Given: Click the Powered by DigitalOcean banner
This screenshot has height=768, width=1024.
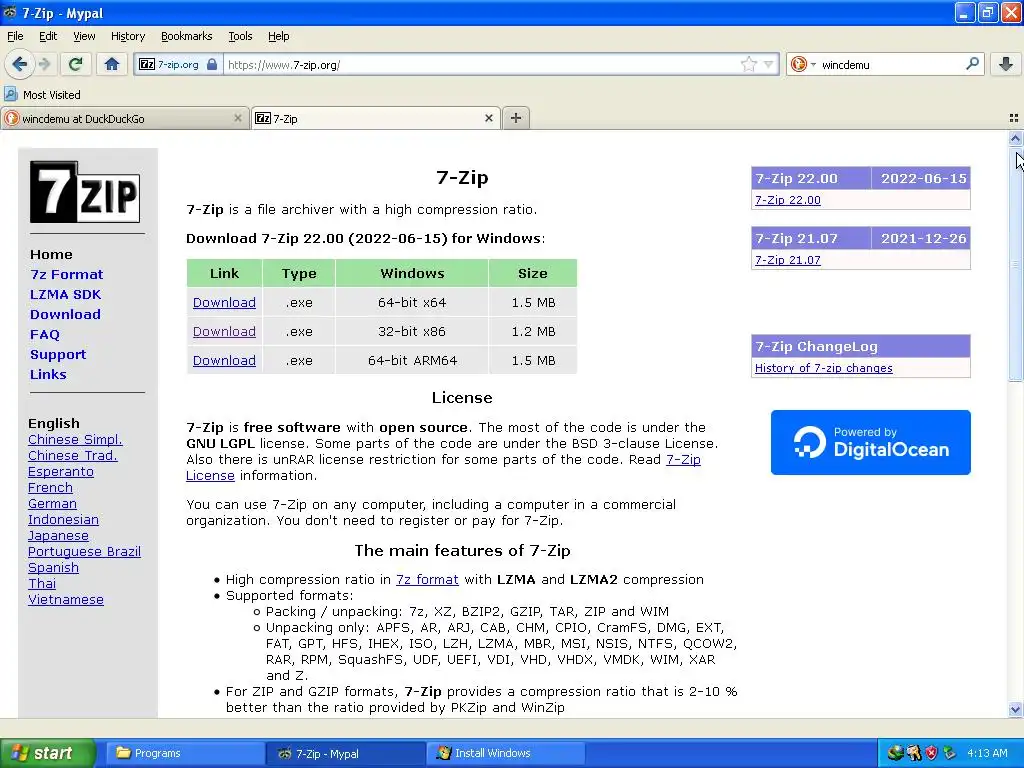Looking at the screenshot, I should 871,442.
